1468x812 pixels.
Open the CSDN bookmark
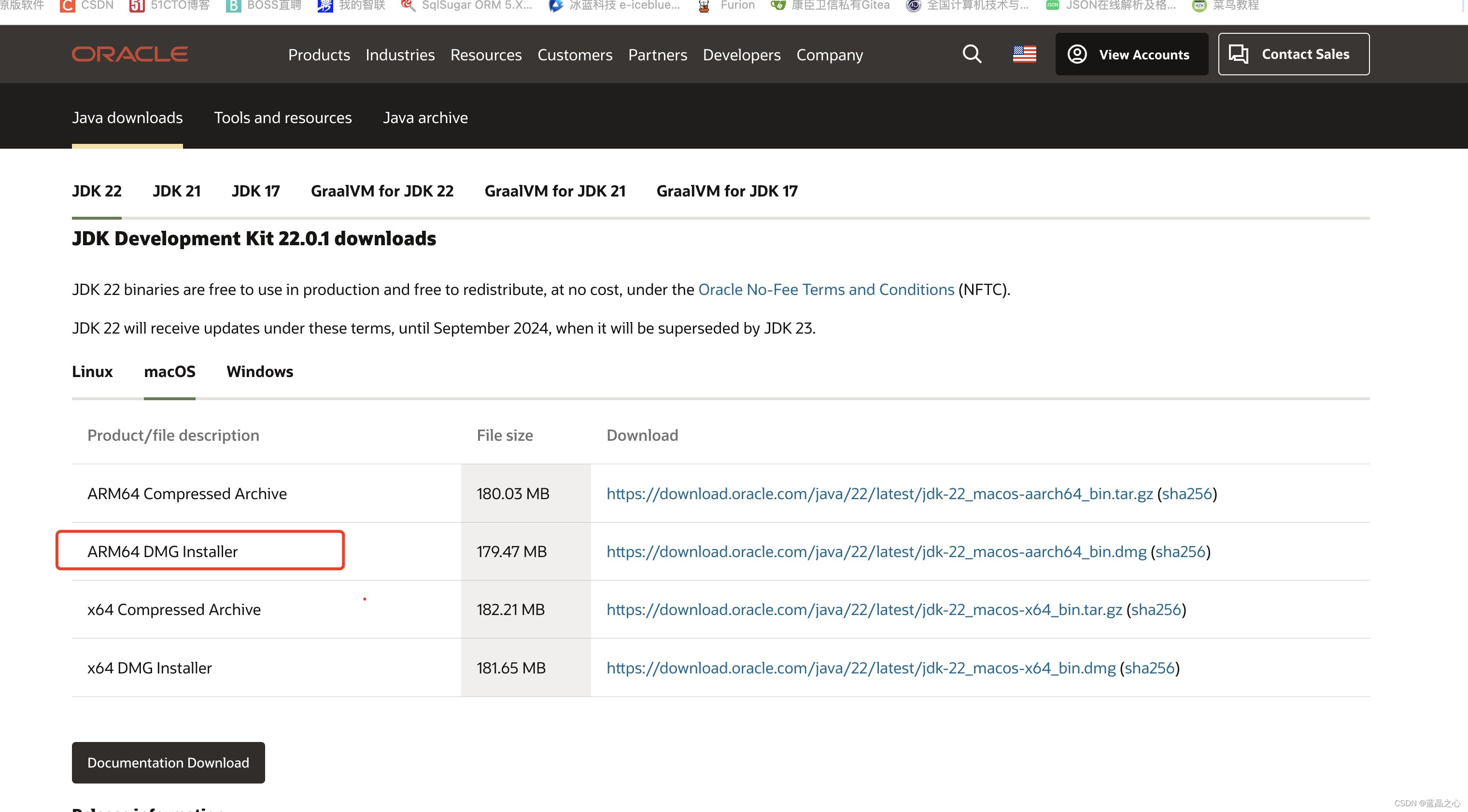(87, 6)
